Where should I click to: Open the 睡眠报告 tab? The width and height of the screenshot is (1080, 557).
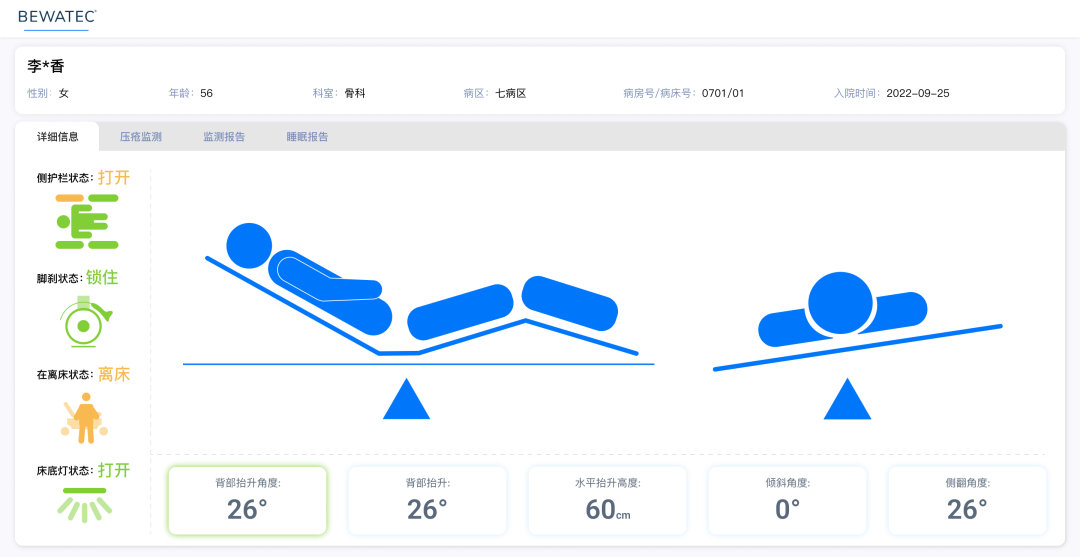click(307, 137)
